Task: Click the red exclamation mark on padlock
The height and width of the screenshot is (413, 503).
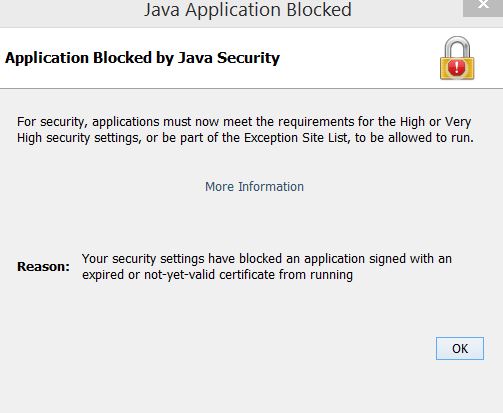Action: point(457,67)
